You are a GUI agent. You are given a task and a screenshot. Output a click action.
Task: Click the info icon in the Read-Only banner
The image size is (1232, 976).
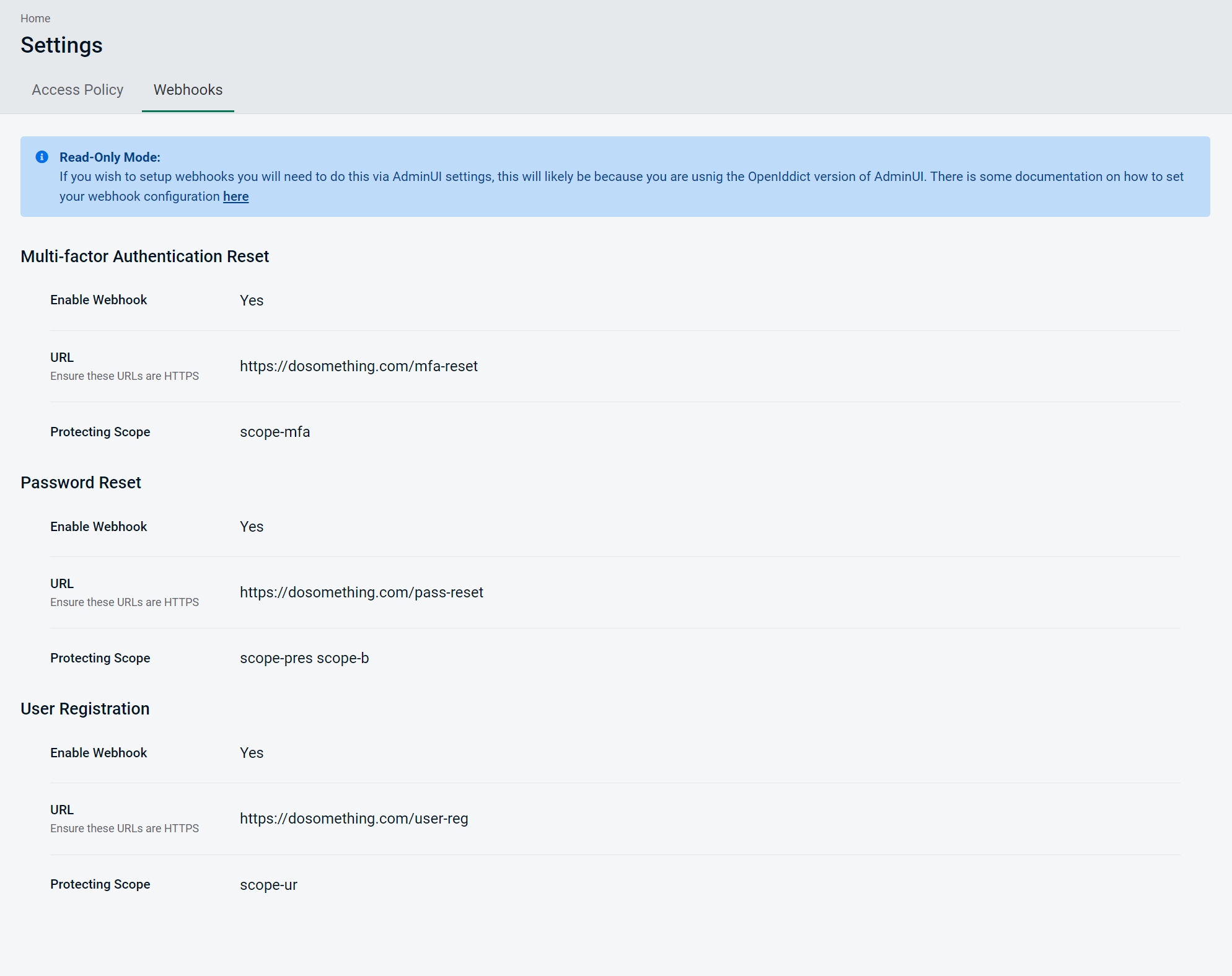[x=42, y=157]
